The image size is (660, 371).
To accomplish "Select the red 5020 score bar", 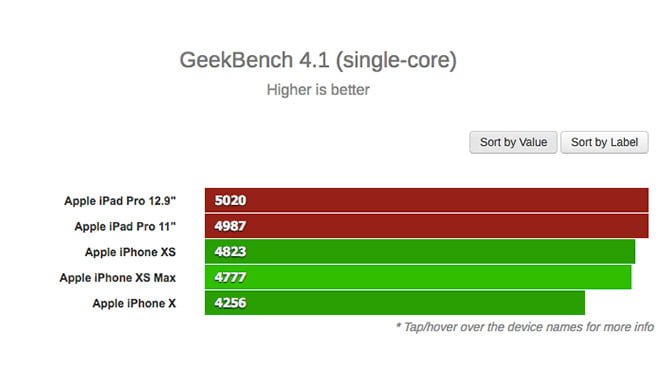I will coord(426,200).
